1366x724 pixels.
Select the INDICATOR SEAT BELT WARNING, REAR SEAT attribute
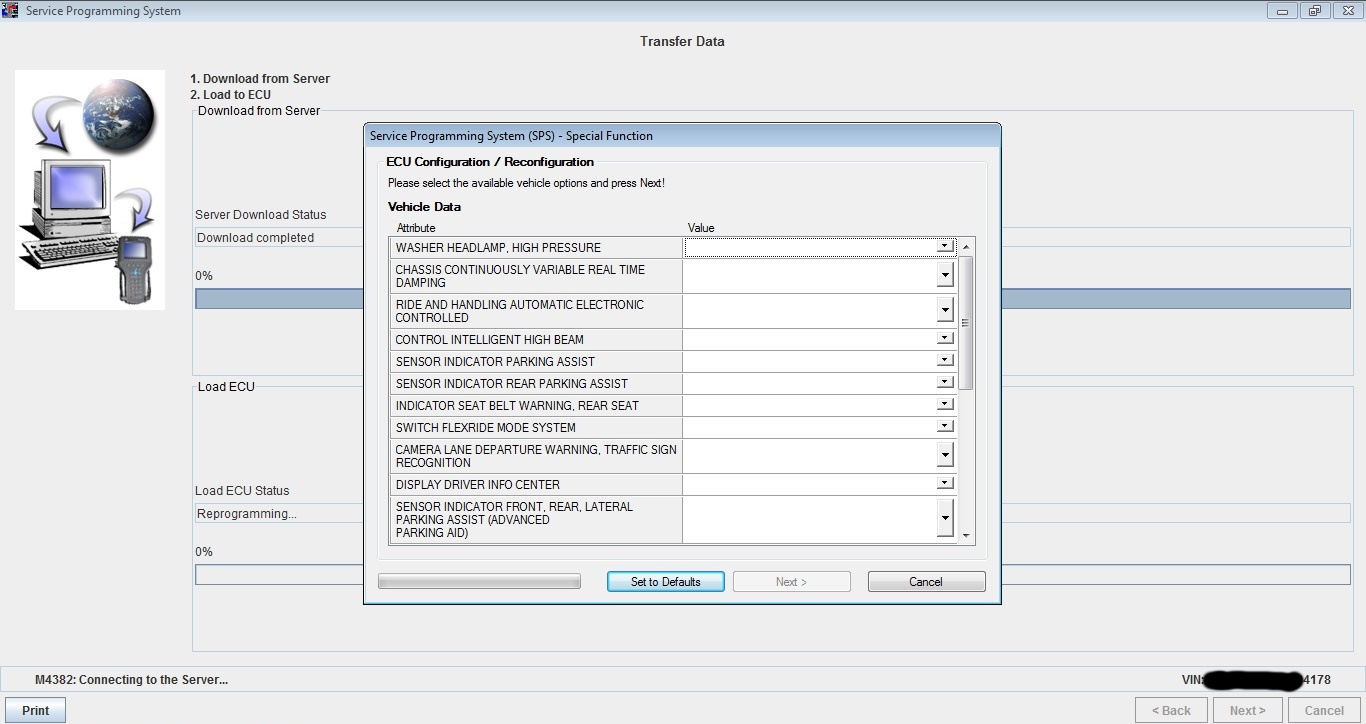click(536, 406)
